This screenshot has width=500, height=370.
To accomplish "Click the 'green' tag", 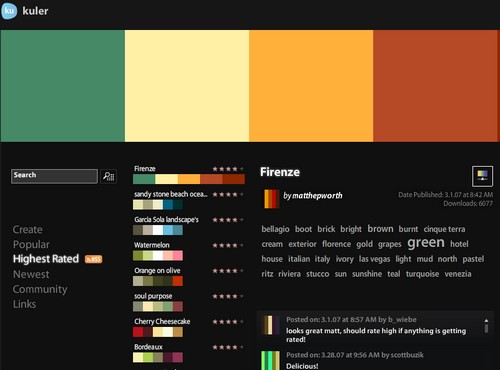I will [426, 243].
